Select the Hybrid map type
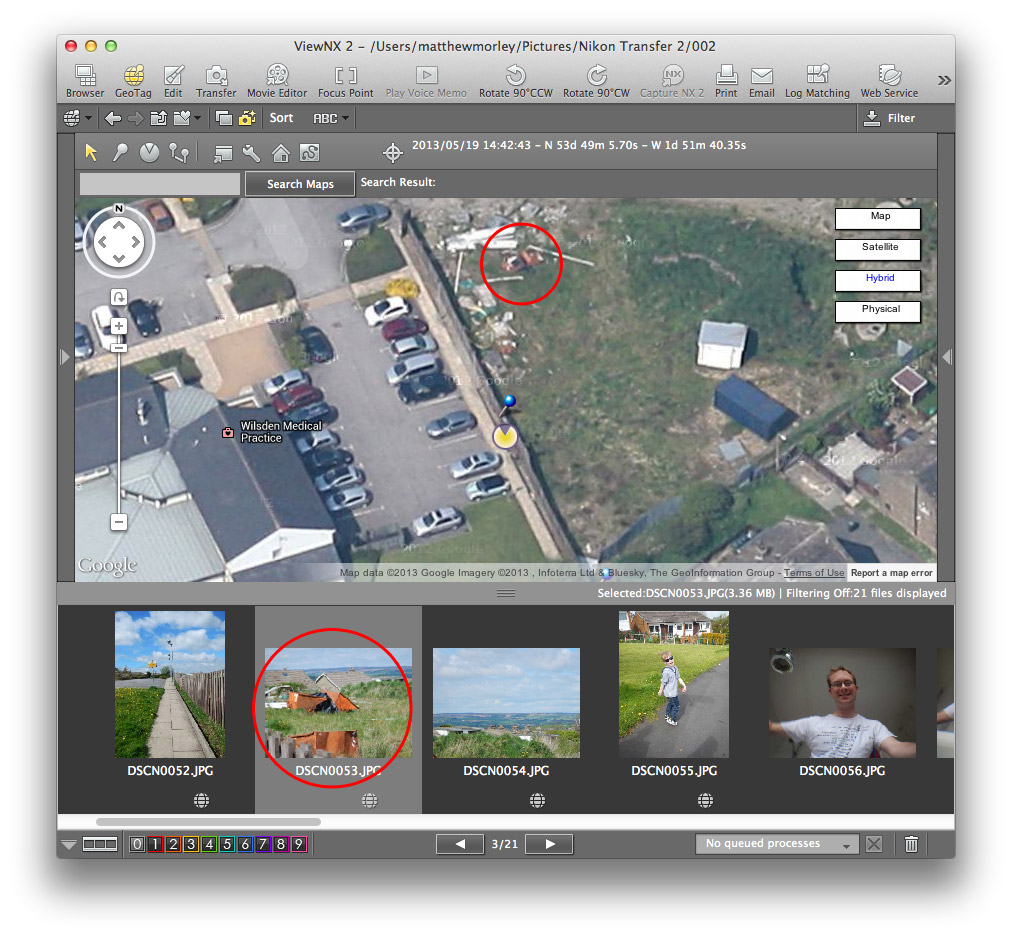Image resolution: width=1012 pixels, height=937 pixels. pos(878,280)
